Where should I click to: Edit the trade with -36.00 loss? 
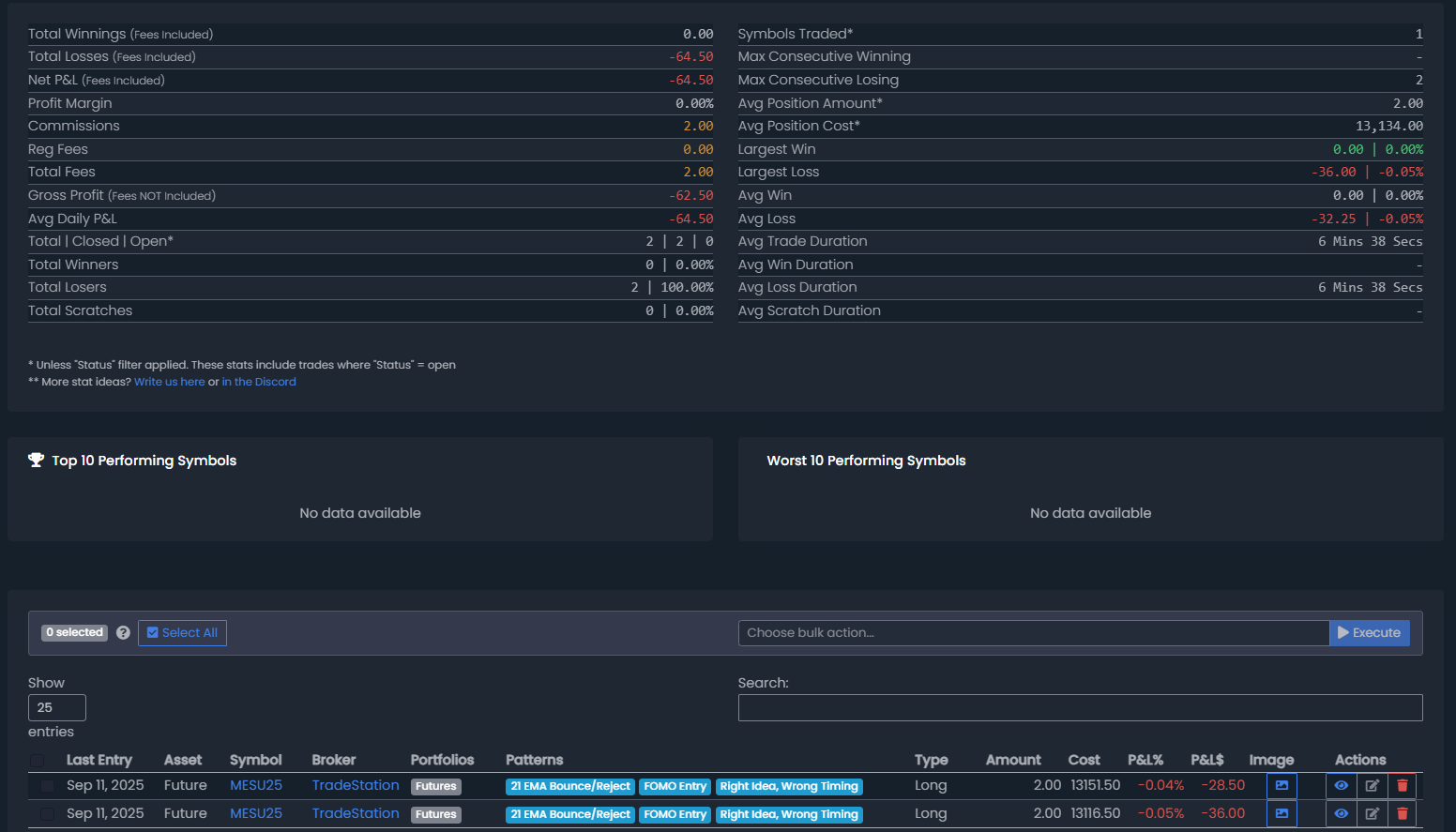click(1372, 814)
